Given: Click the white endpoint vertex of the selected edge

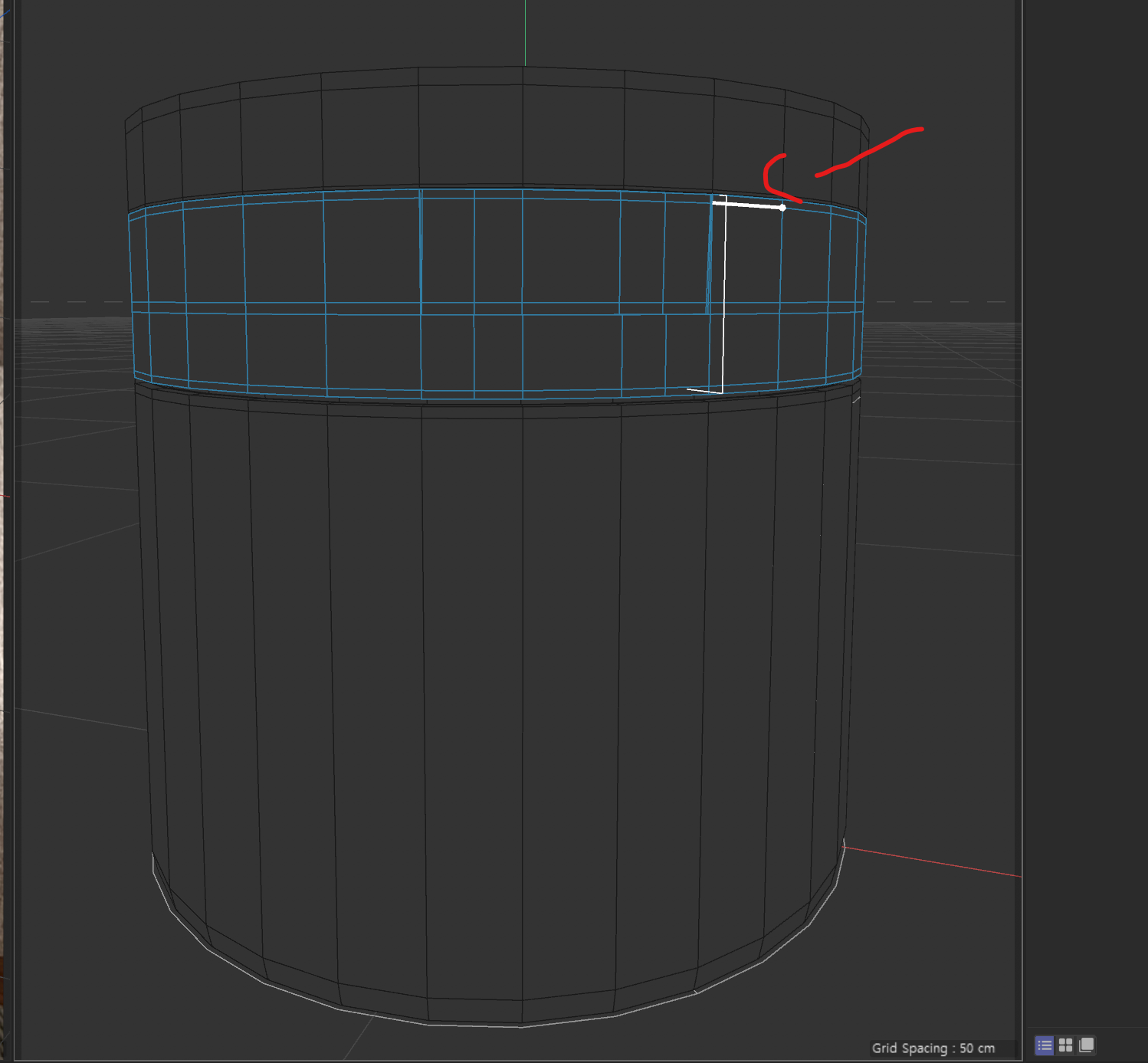Looking at the screenshot, I should [x=782, y=208].
